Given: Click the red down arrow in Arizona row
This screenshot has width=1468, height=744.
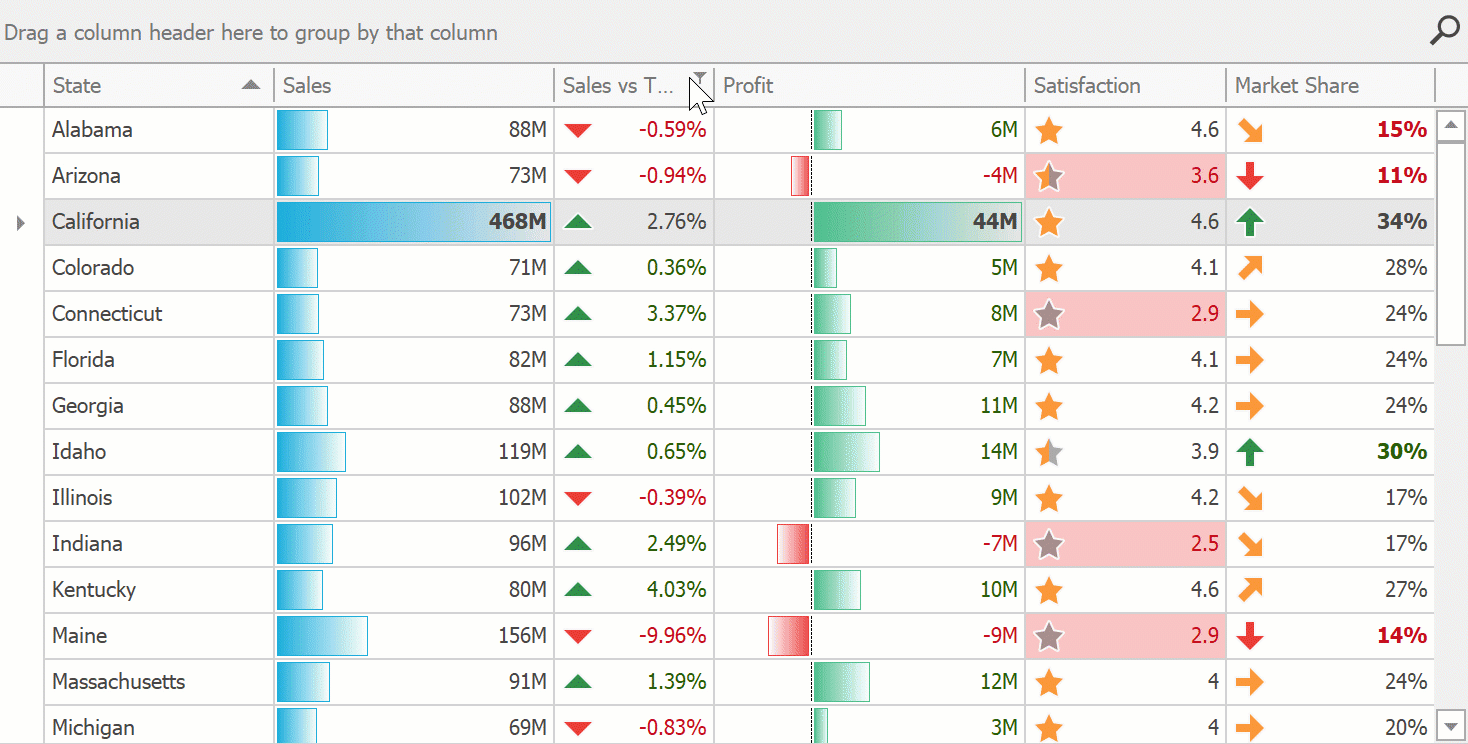Looking at the screenshot, I should 1250,176.
